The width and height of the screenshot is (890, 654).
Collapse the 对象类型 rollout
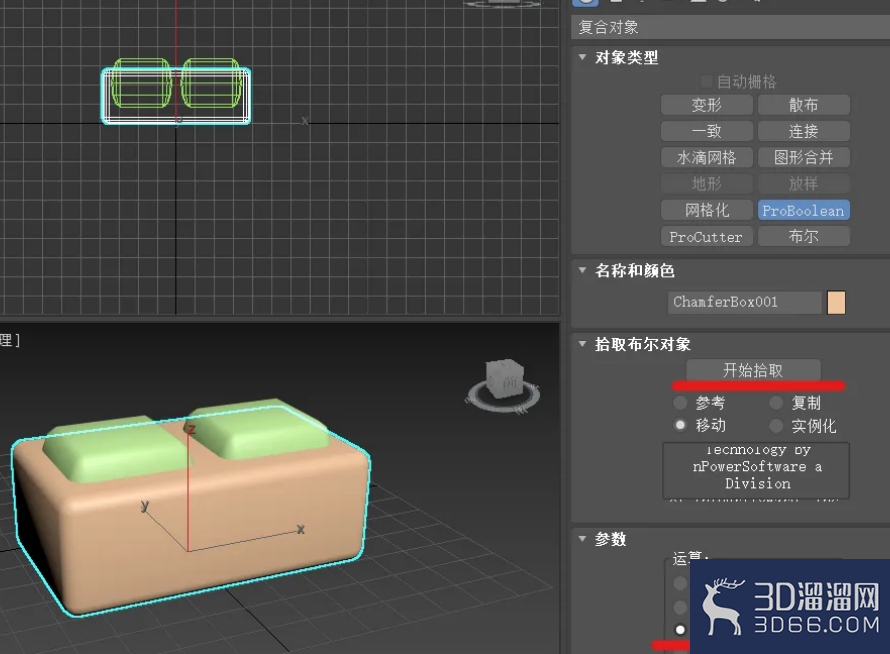[582, 57]
